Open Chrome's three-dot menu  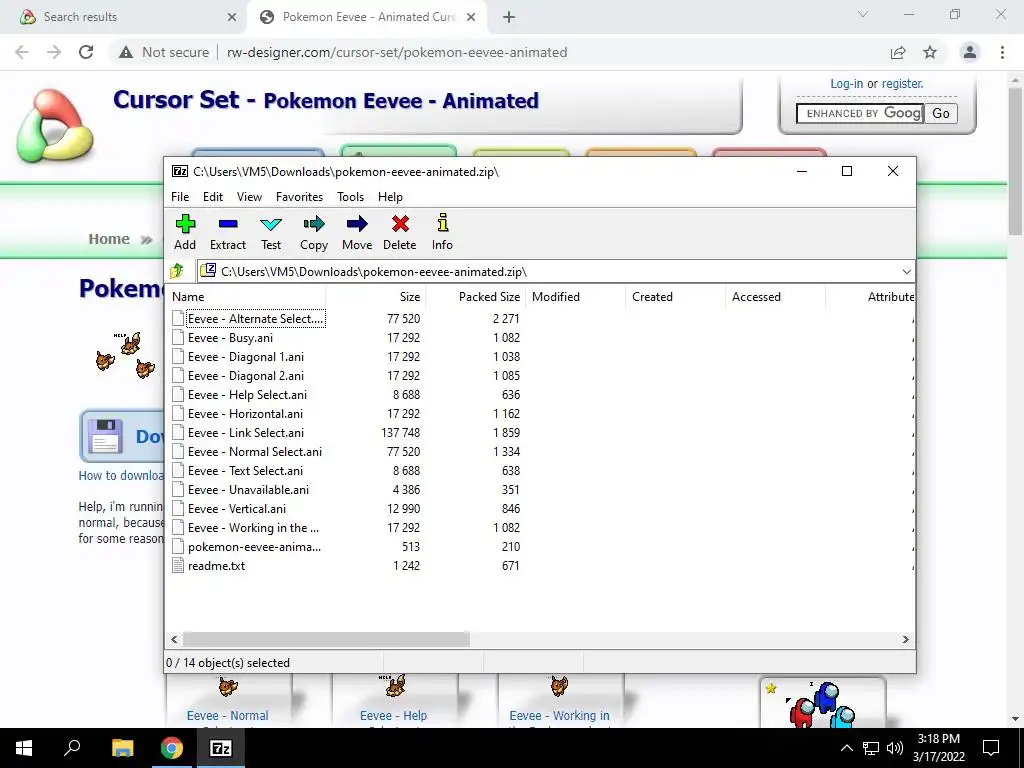click(x=1002, y=52)
